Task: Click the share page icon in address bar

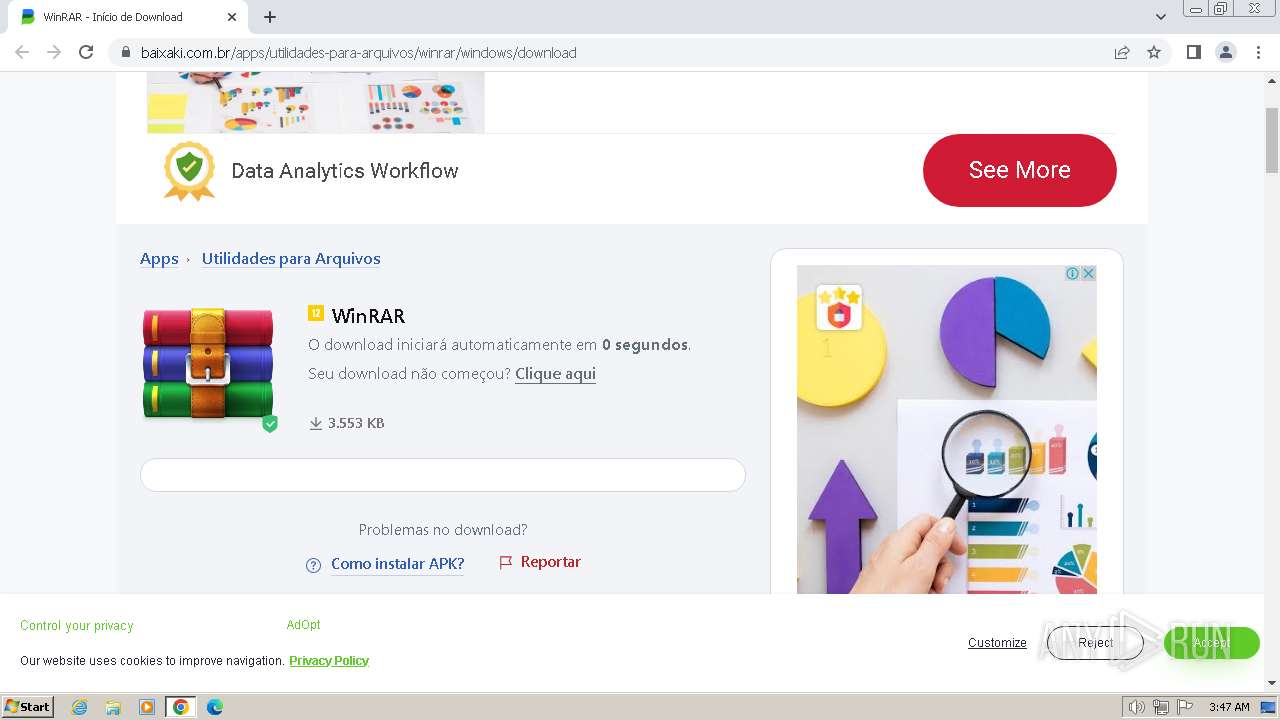Action: pos(1122,52)
